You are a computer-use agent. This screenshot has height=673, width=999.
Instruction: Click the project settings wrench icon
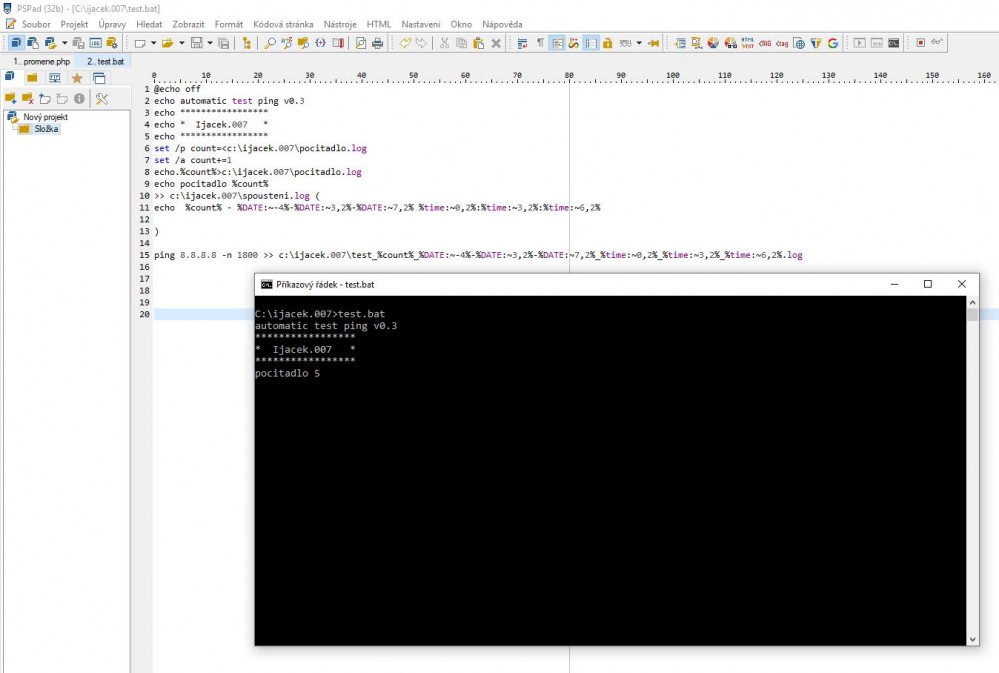[x=102, y=98]
